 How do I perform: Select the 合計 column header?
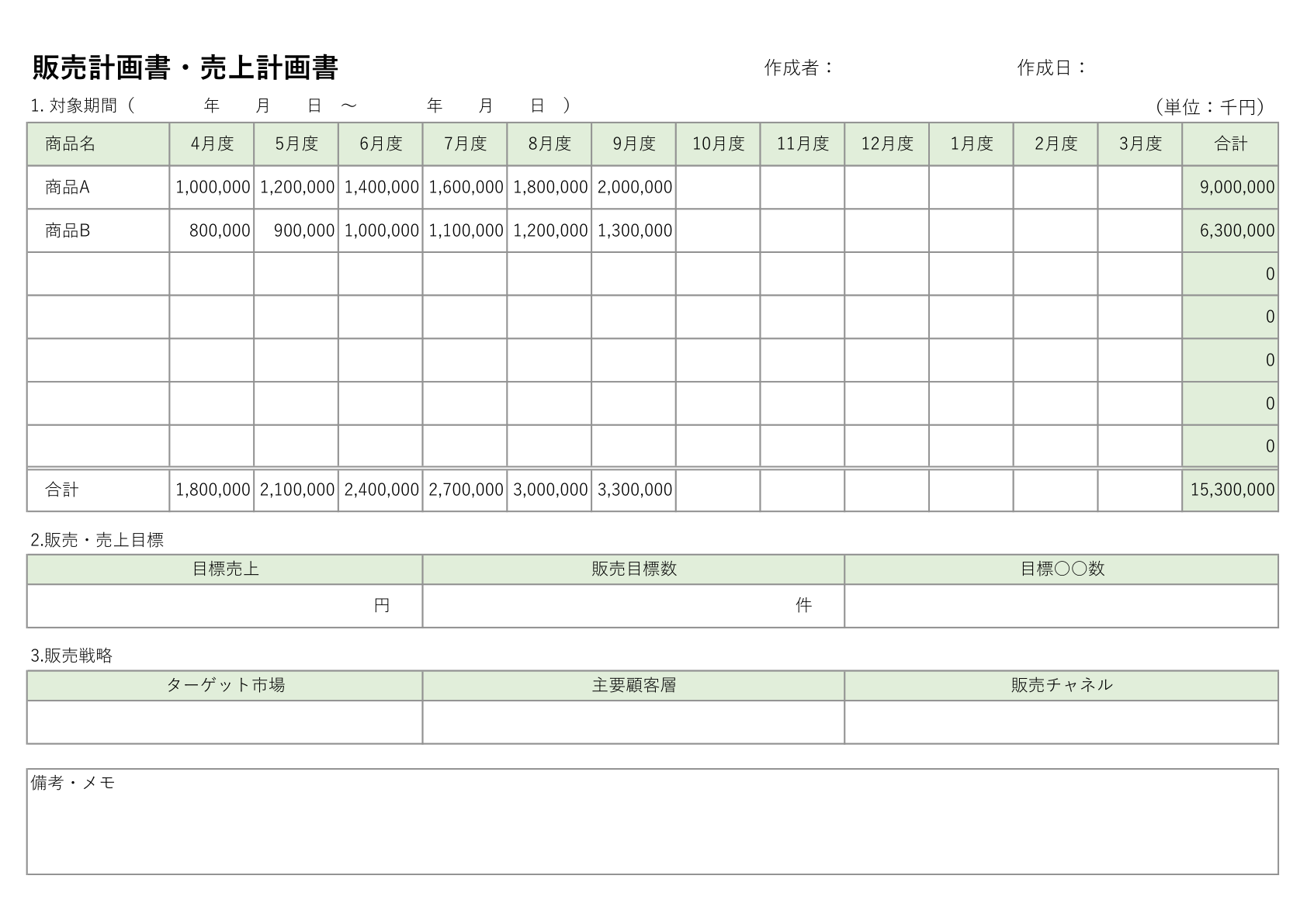click(1231, 144)
